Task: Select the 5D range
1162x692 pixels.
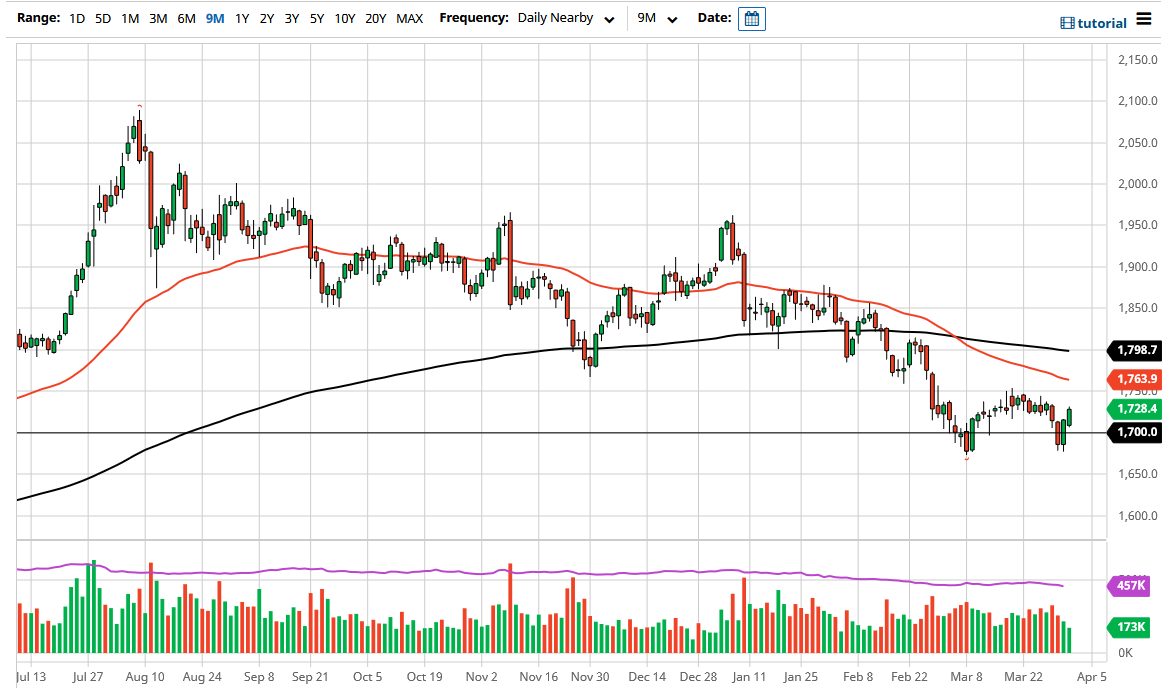Action: (103, 19)
